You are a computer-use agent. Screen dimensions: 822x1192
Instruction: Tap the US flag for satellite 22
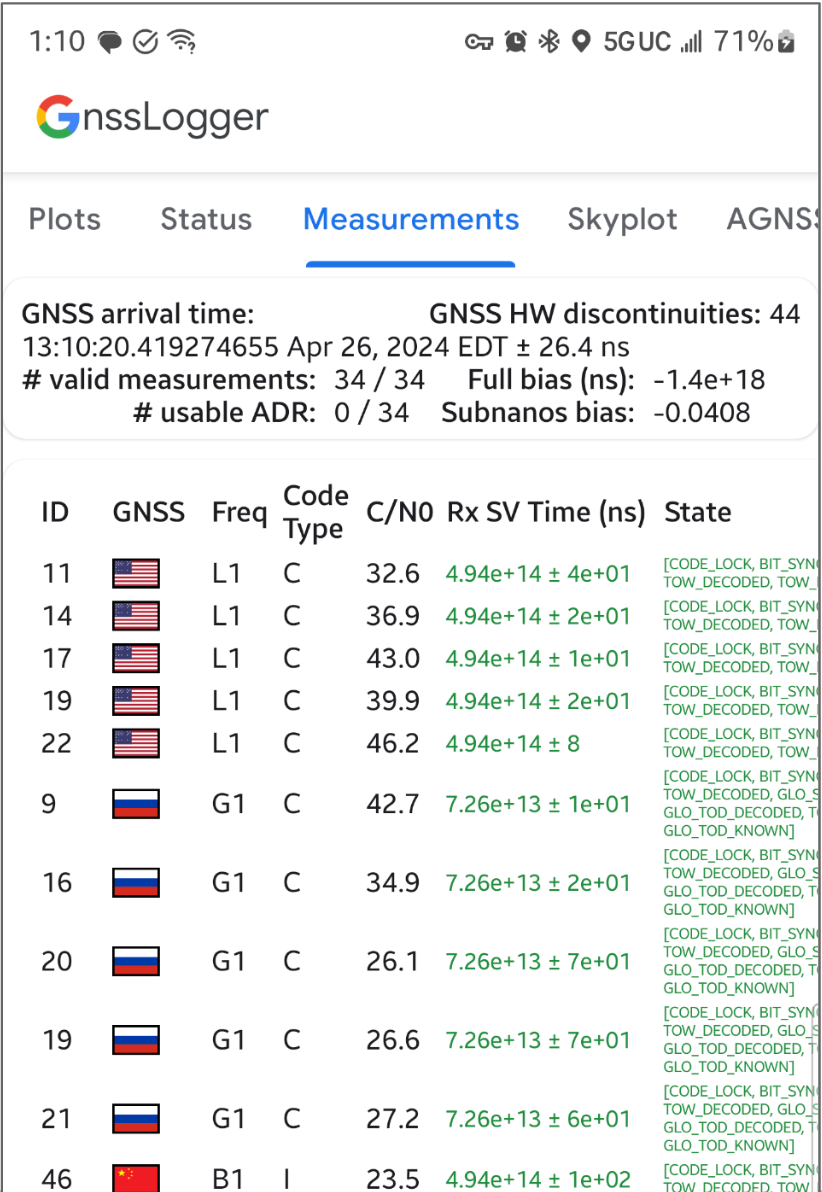136,743
